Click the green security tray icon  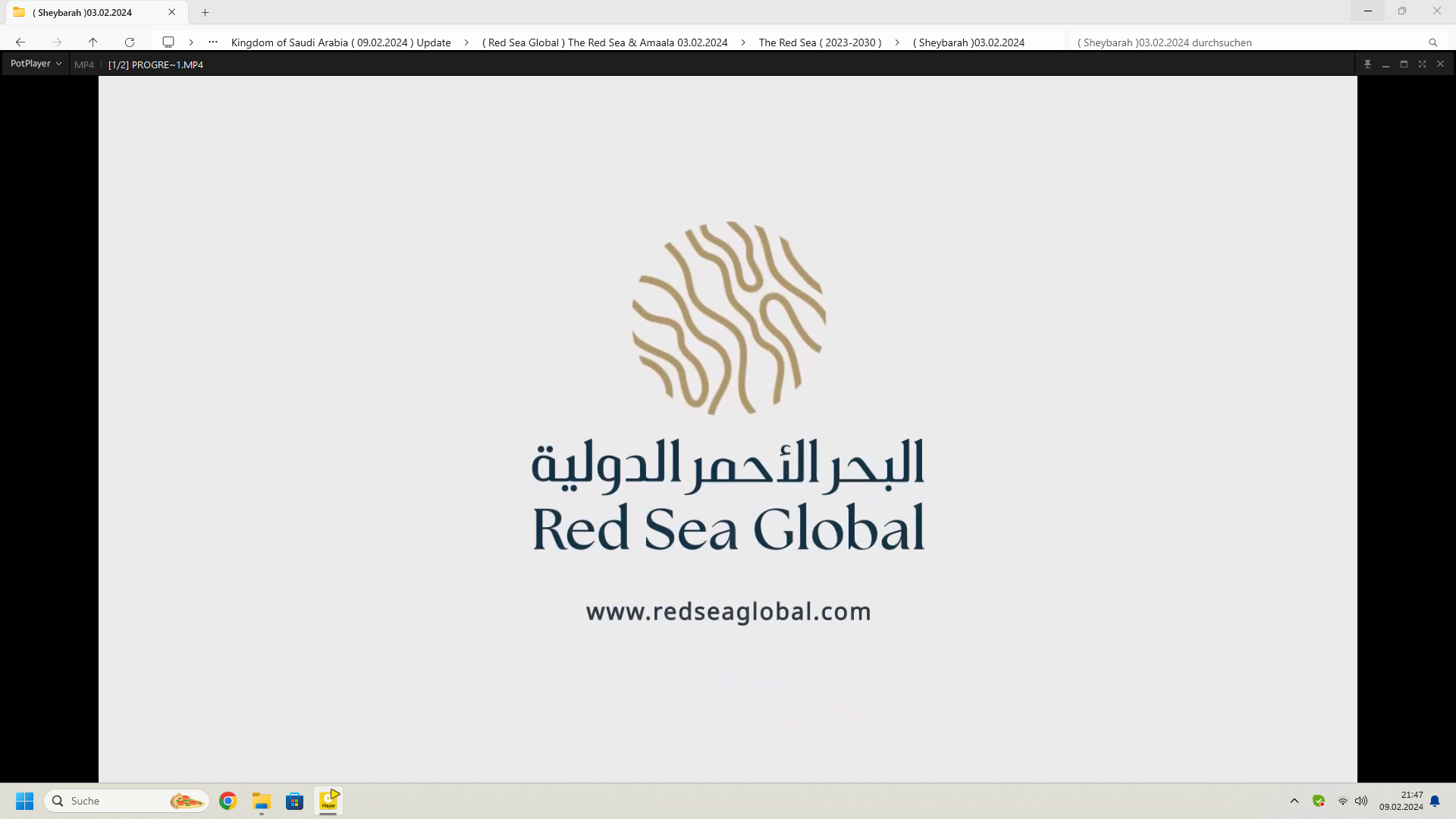[x=1319, y=801]
